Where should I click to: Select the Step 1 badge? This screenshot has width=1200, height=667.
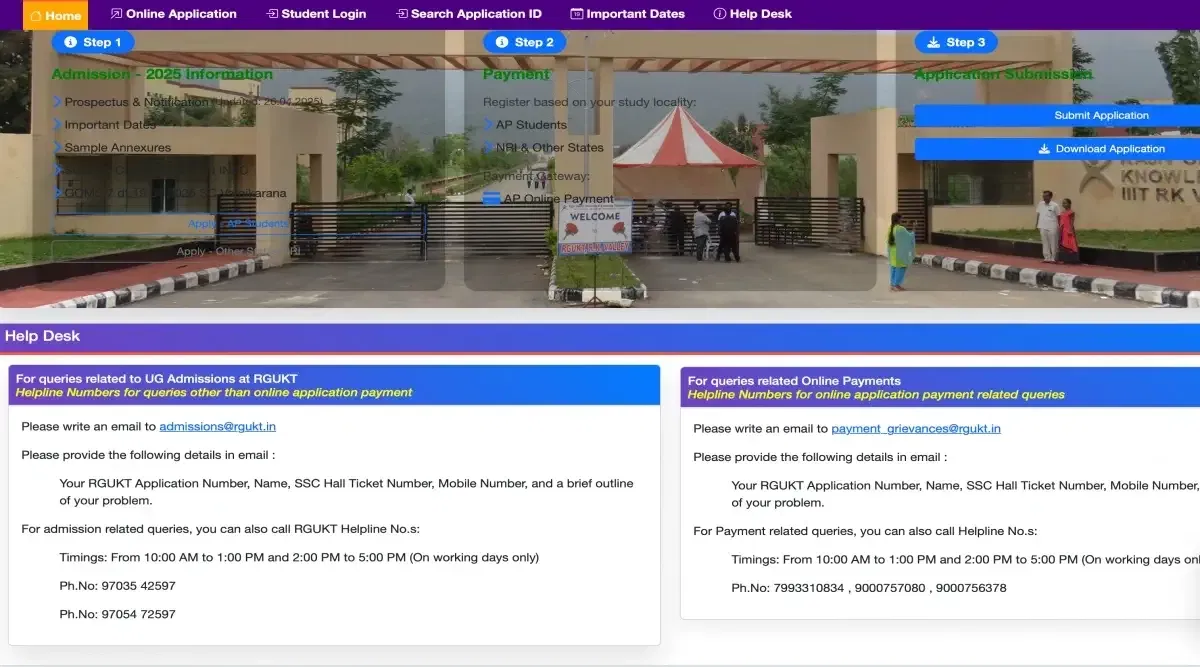click(x=92, y=42)
